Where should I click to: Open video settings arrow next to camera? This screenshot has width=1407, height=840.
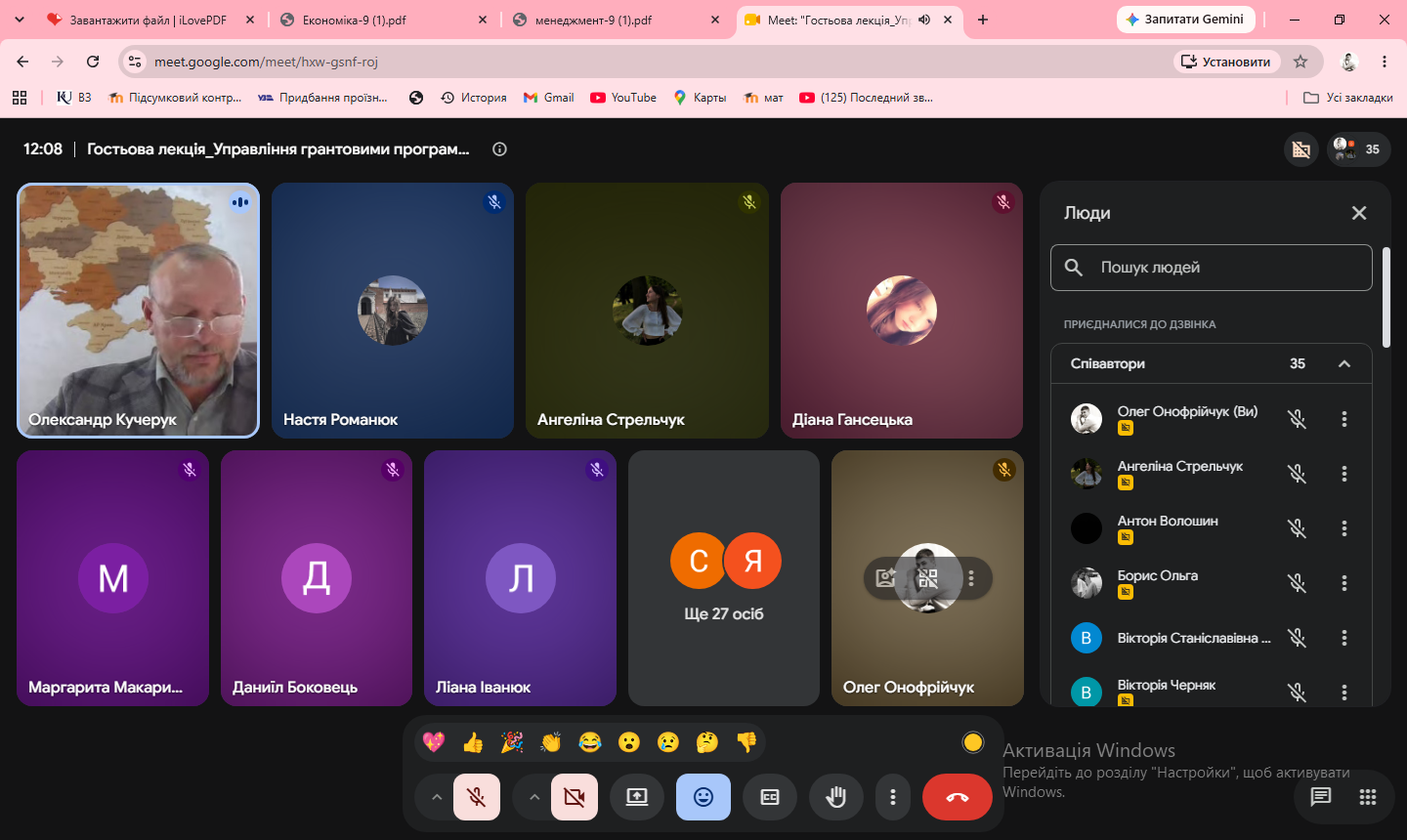534,797
